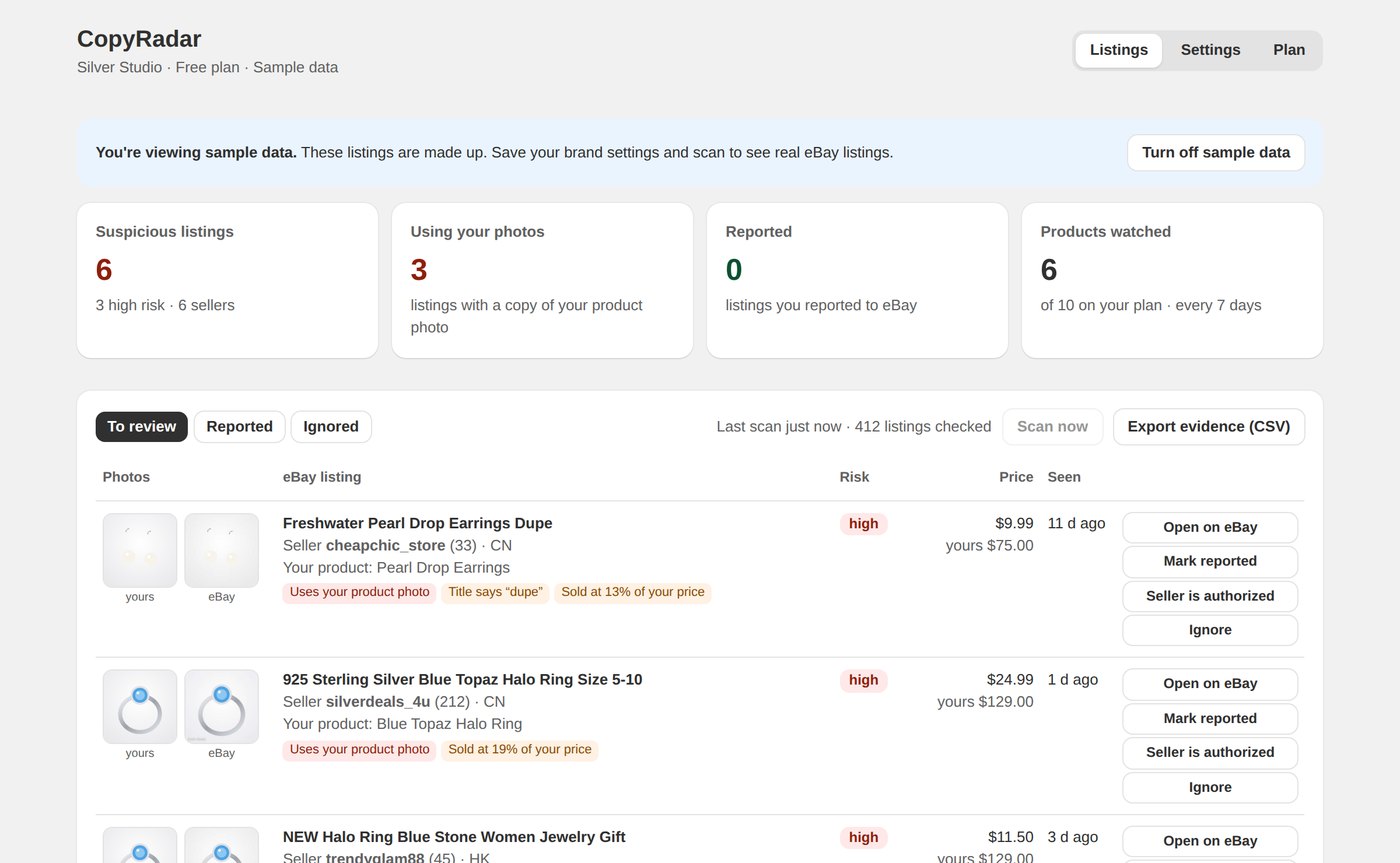This screenshot has width=1400, height=863.
Task: Click the 925 Sterling Silver Blue Topaz title
Action: click(x=462, y=680)
